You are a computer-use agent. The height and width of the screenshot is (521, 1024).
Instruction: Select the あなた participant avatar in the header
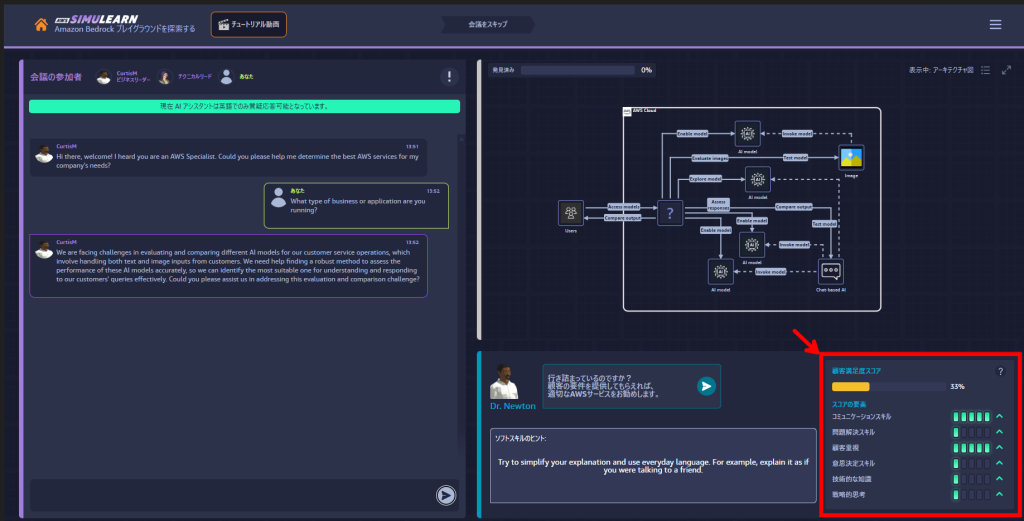pyautogui.click(x=226, y=77)
